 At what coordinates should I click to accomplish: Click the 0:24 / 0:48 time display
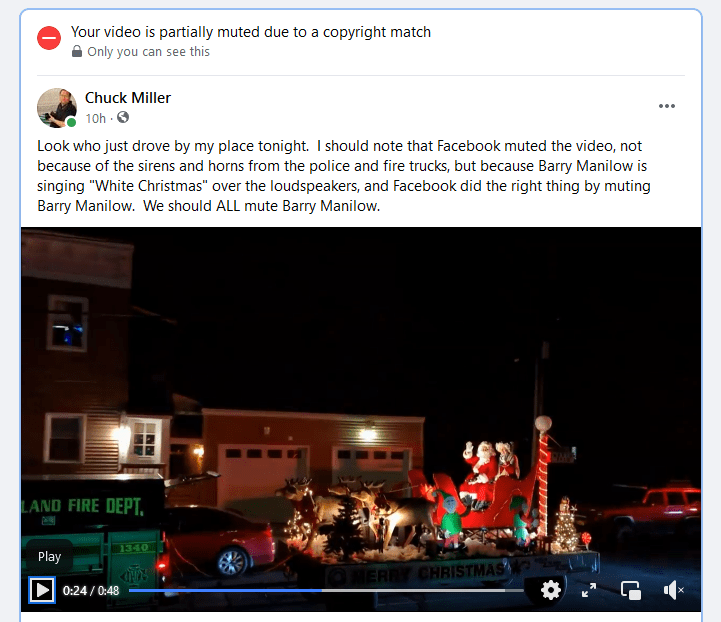coord(91,591)
